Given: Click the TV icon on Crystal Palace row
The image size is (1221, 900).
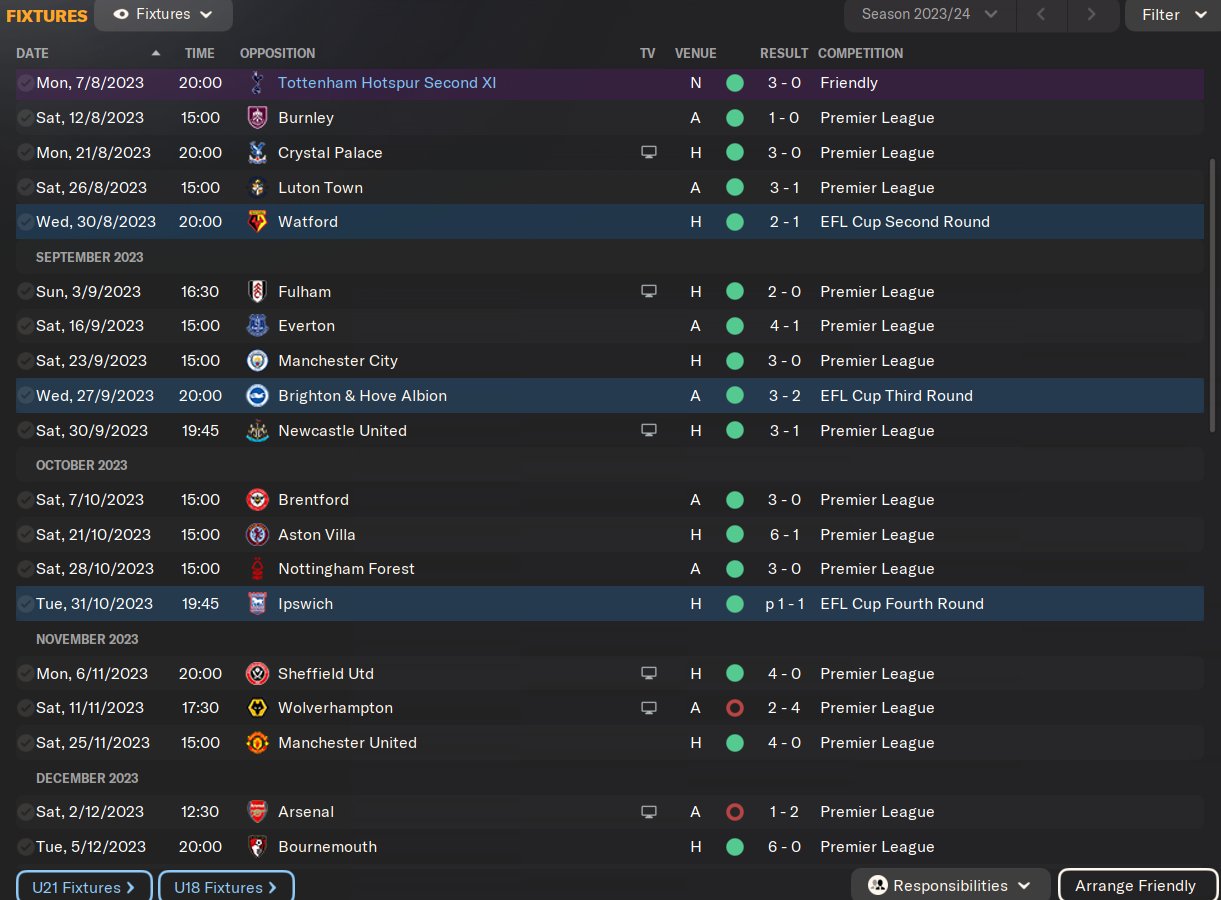Looking at the screenshot, I should click(649, 153).
